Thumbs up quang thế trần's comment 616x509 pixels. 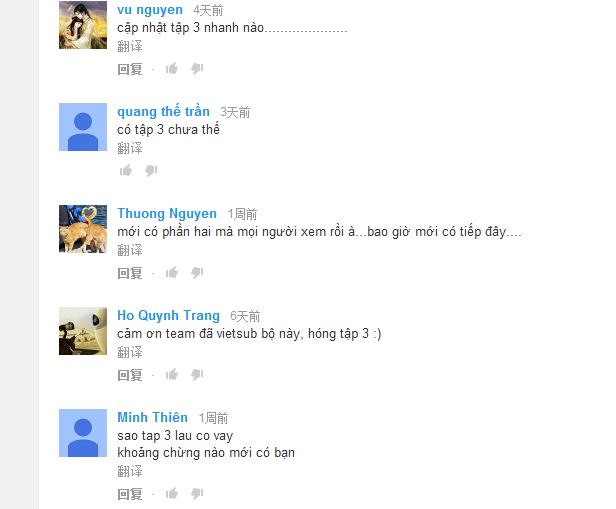click(126, 170)
